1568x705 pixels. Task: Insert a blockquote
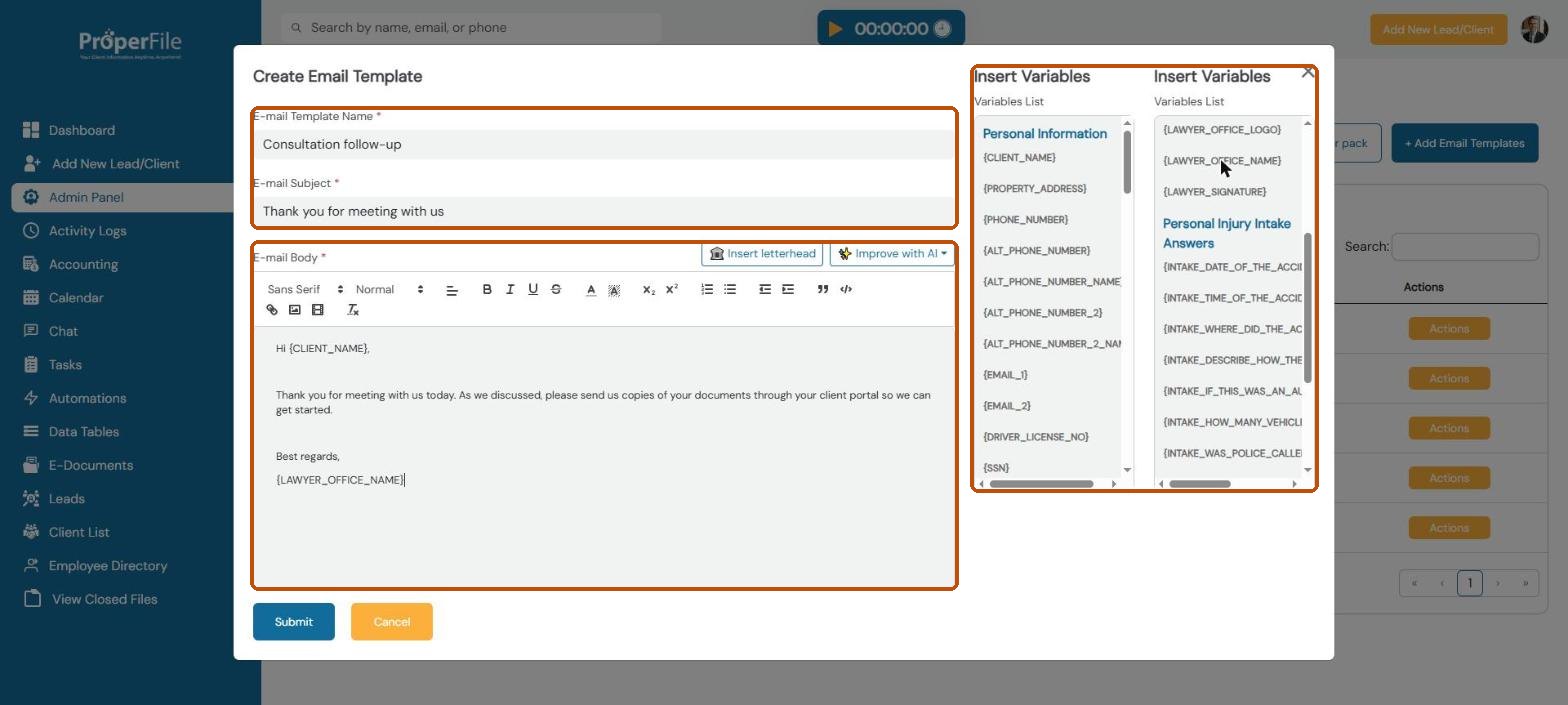click(823, 289)
